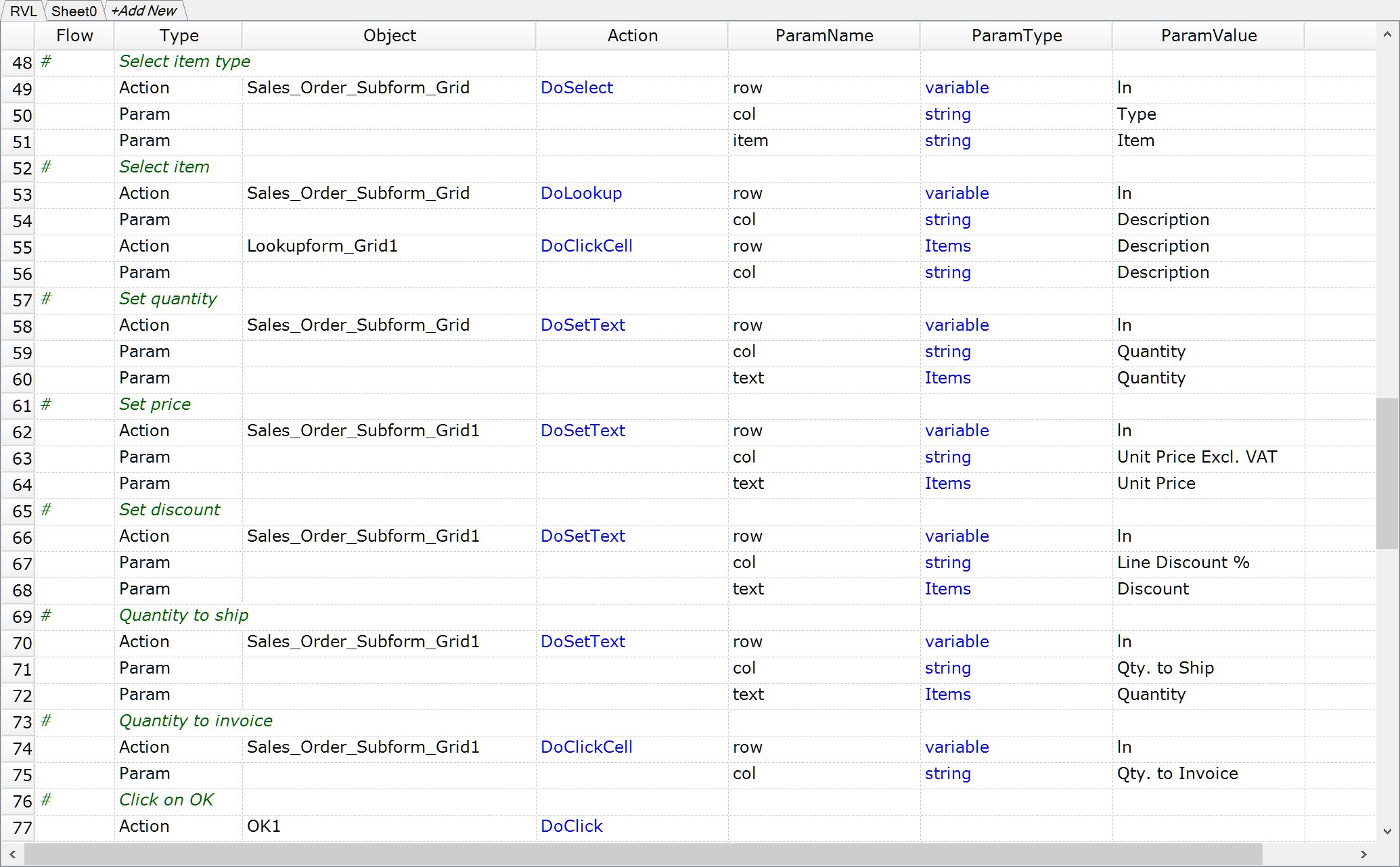Click the scroll left arrow
The height and width of the screenshot is (867, 1400).
(x=12, y=854)
